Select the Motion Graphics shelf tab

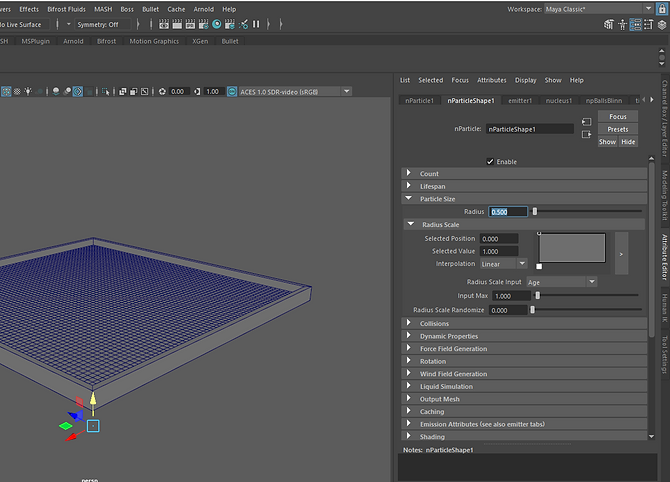pos(154,41)
